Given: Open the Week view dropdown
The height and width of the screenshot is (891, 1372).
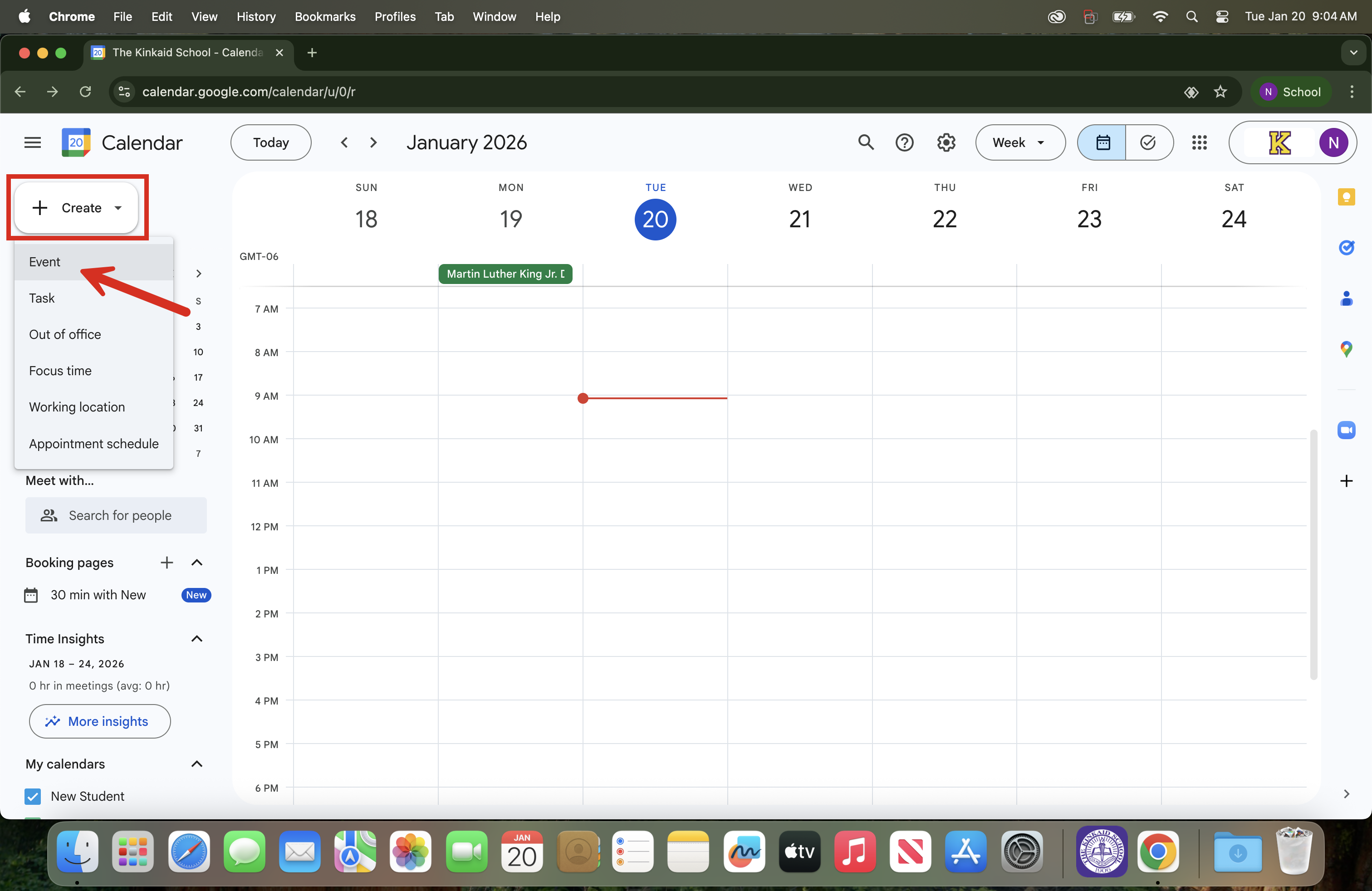Looking at the screenshot, I should (1019, 142).
